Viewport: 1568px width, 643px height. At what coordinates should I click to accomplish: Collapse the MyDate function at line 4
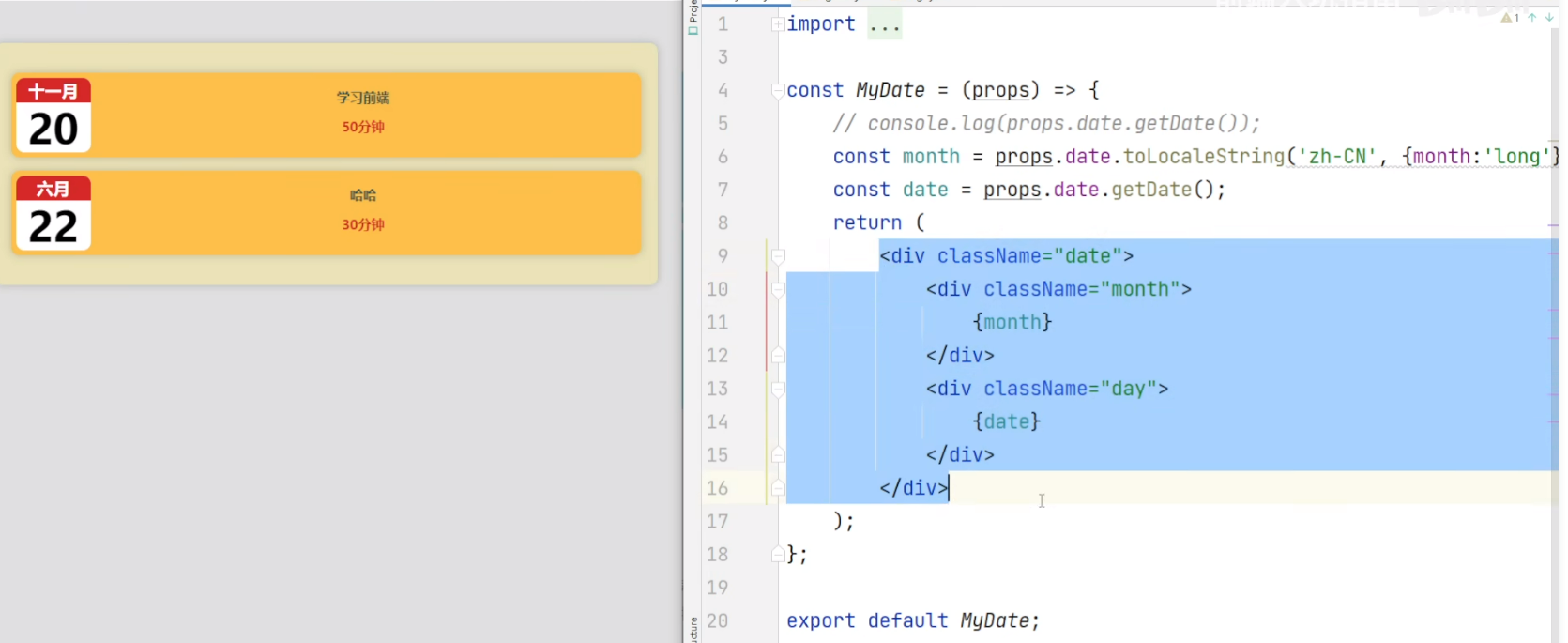tap(778, 91)
